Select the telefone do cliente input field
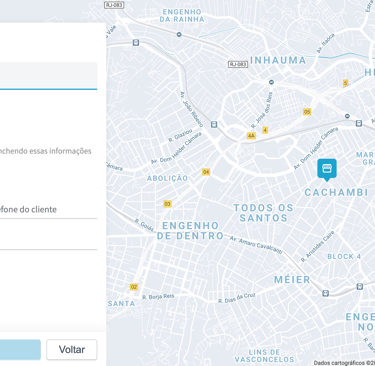The width and height of the screenshot is (375, 366). pyautogui.click(x=48, y=210)
